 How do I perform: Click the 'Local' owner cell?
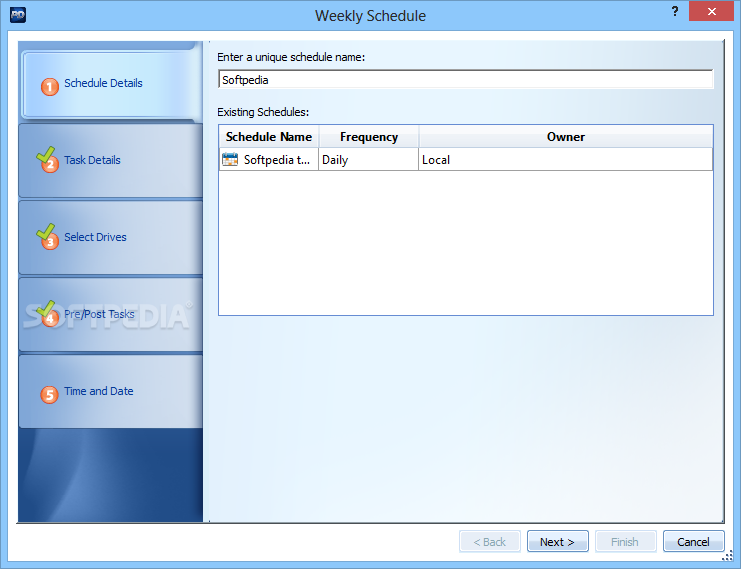tap(565, 159)
